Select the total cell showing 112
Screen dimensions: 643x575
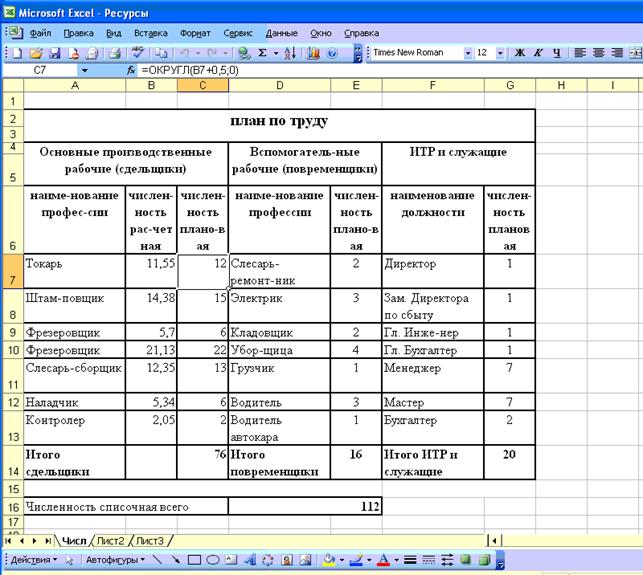(305, 507)
